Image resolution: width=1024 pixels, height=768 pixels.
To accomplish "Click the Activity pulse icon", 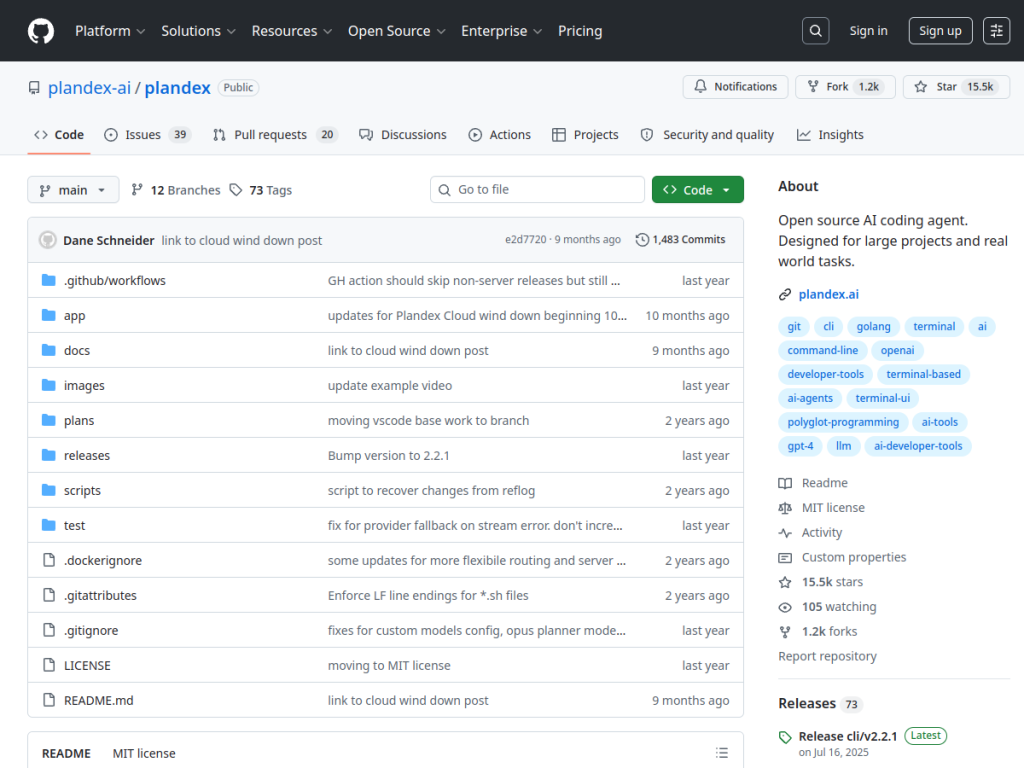I will tap(785, 533).
